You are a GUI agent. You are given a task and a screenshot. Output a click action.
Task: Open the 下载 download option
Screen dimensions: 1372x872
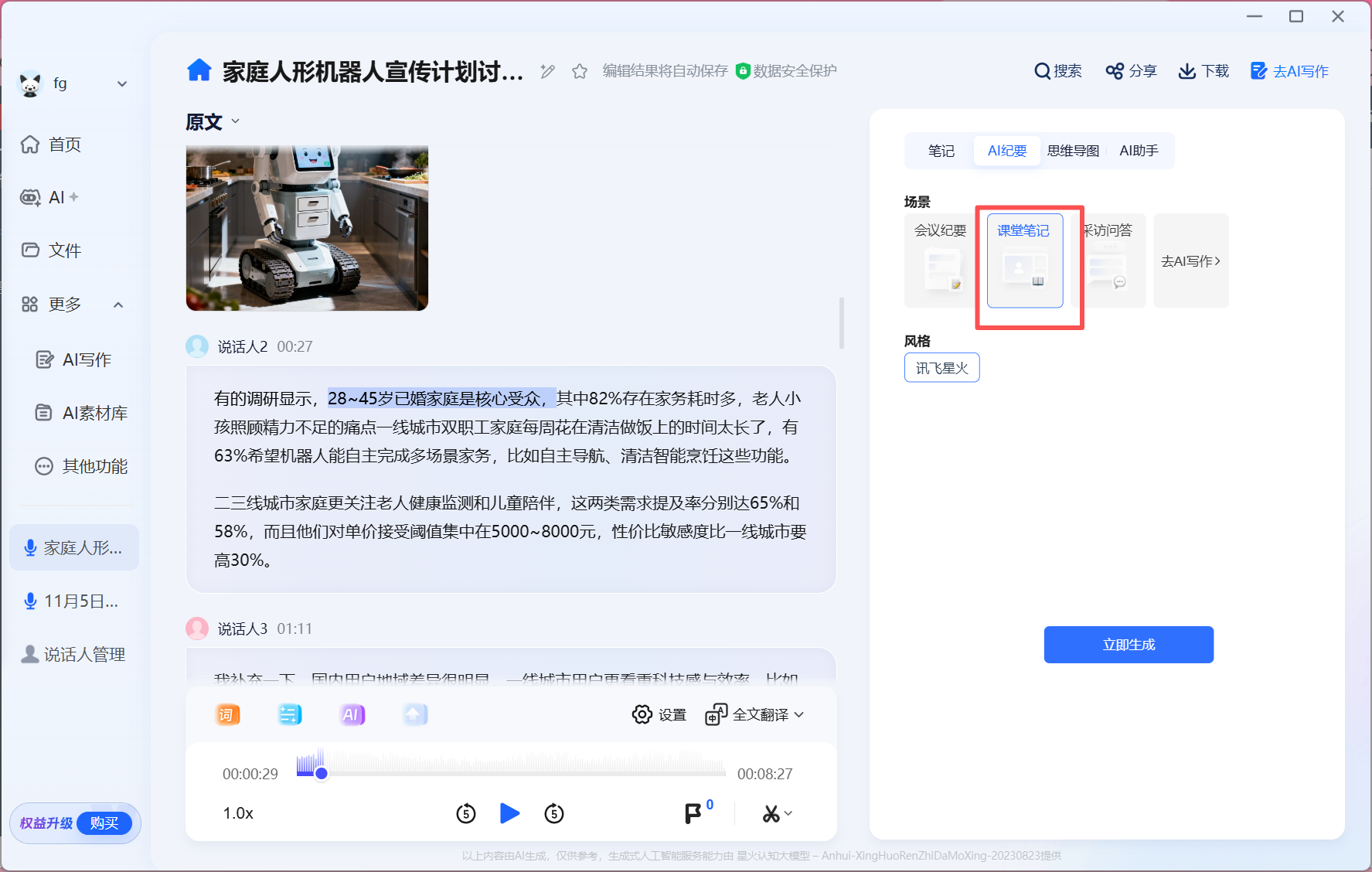[x=1203, y=71]
